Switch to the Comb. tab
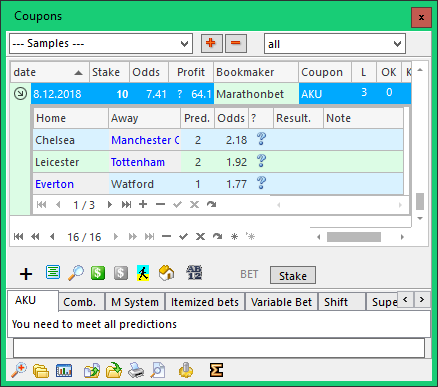Screen dimensions: 438x387 (x=81, y=302)
